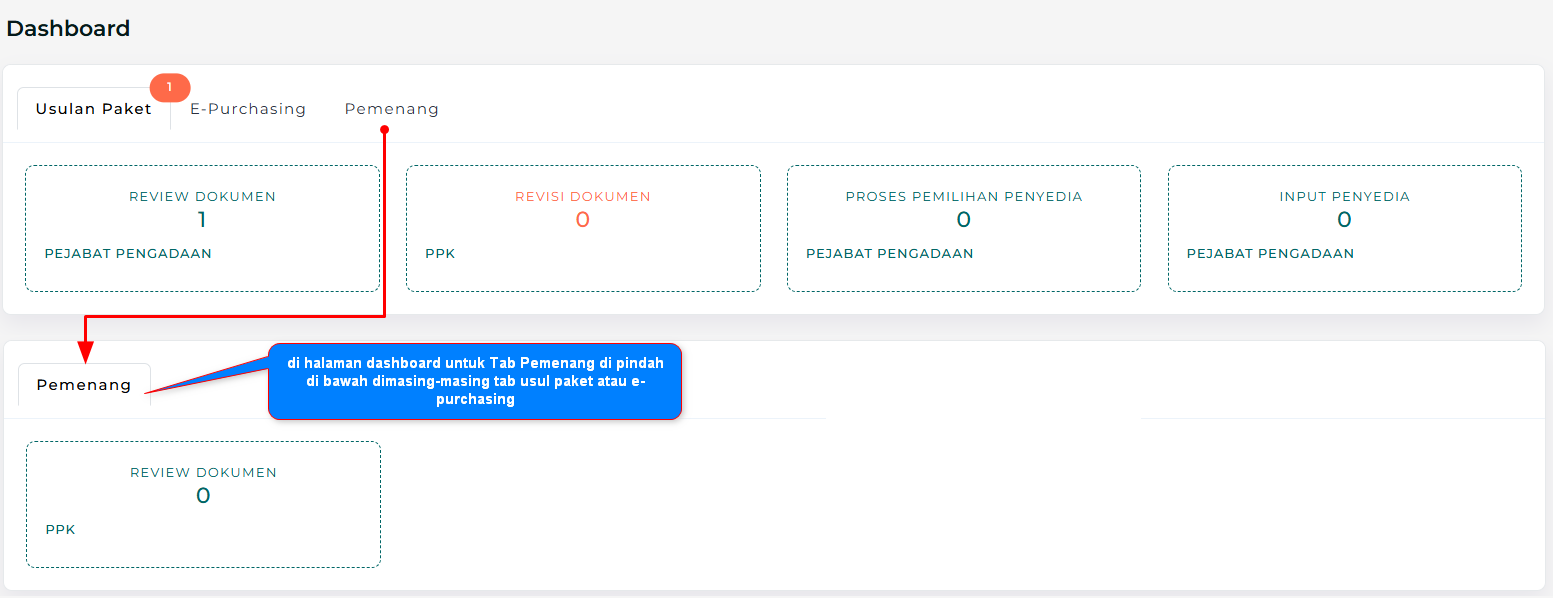The height and width of the screenshot is (598, 1553).
Task: Open Review Dokumen card for Pejabat Pengadaan
Action: 202,228
